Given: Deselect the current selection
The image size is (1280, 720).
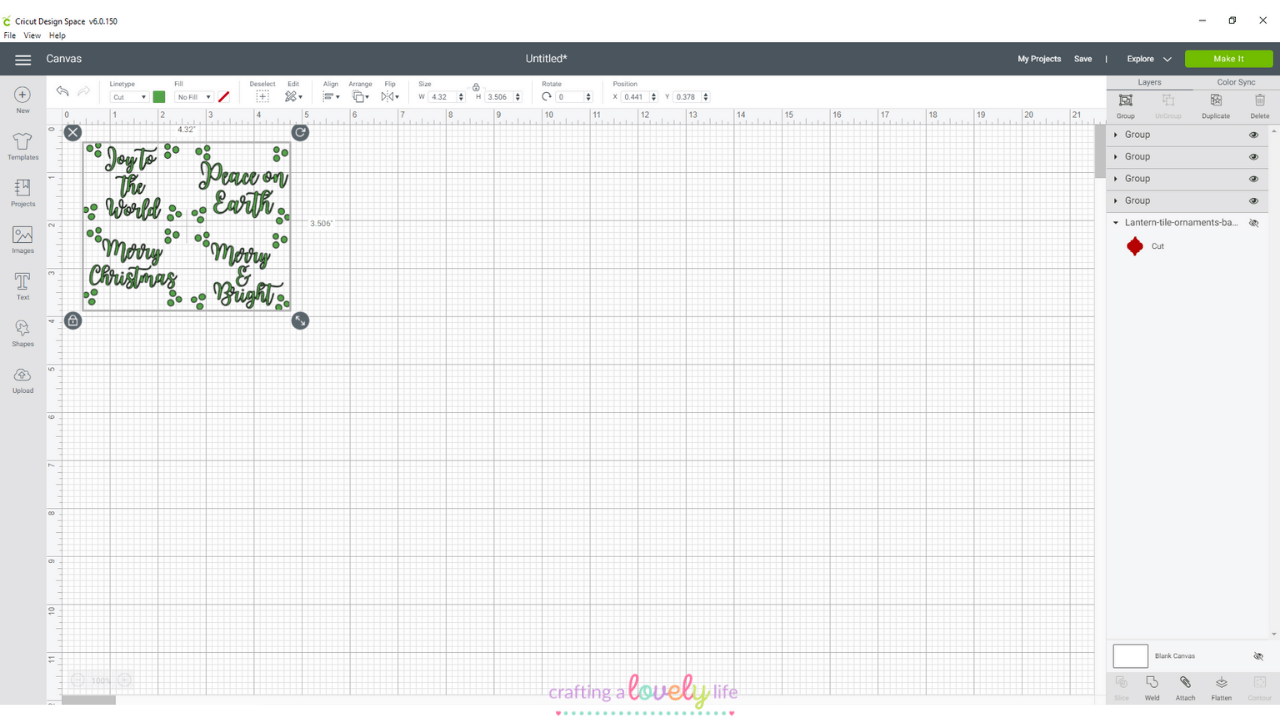Looking at the screenshot, I should (x=262, y=92).
